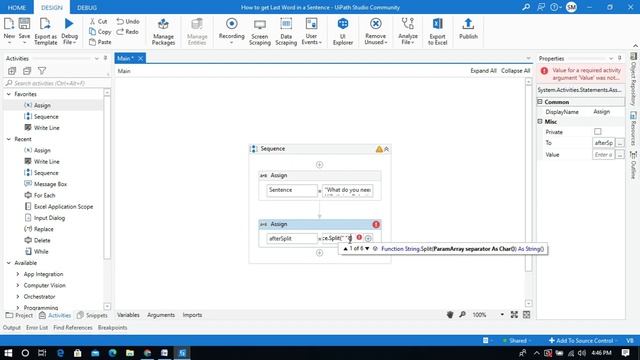Save the current workflow
Viewport: 640px width, 360px height.
tap(24, 30)
